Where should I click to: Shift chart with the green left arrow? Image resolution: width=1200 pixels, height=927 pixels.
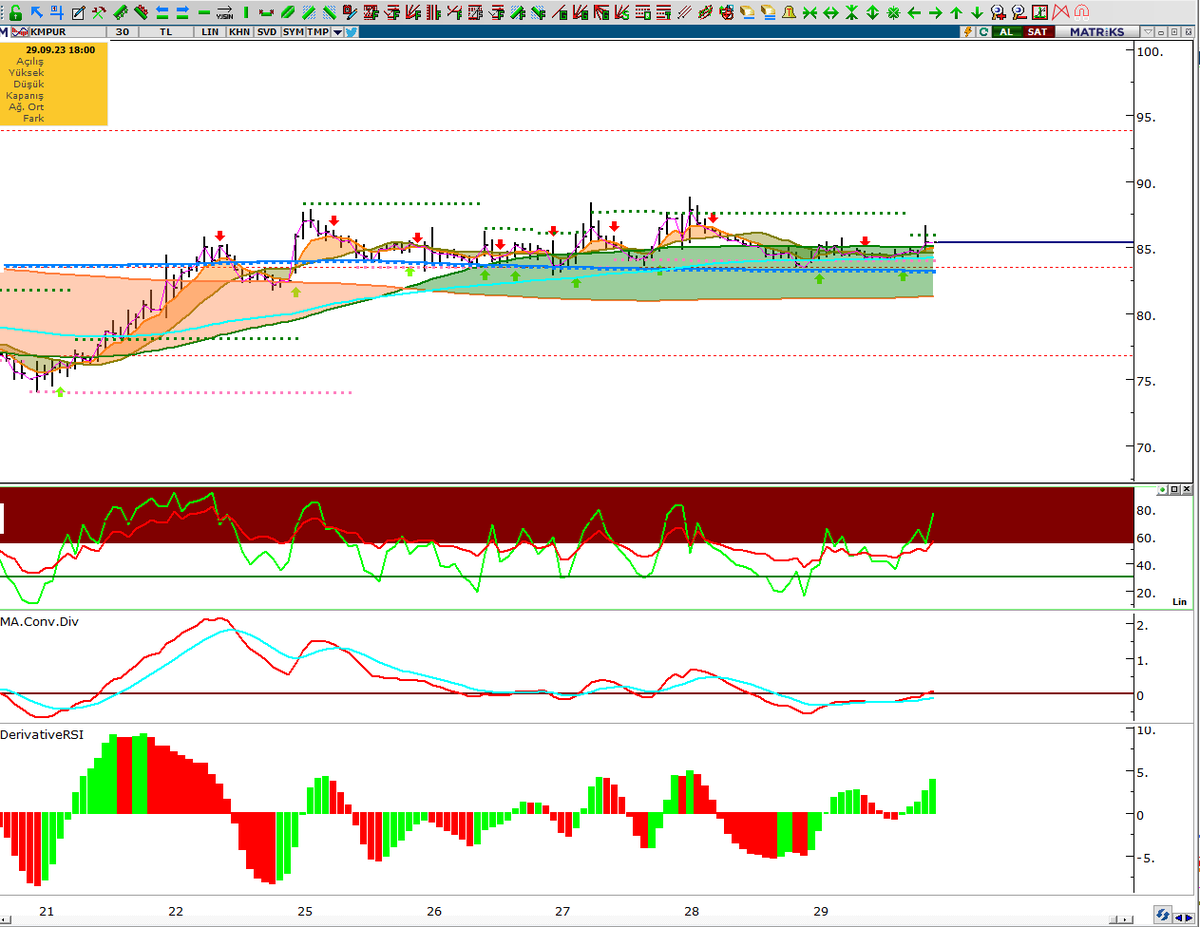[x=914, y=13]
